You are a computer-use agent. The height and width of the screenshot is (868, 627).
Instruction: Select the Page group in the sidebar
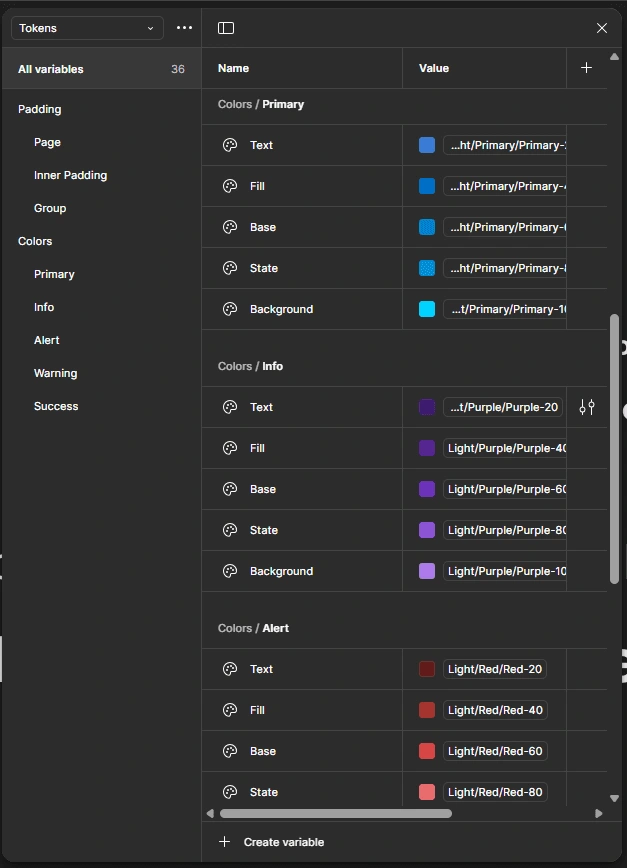click(47, 142)
